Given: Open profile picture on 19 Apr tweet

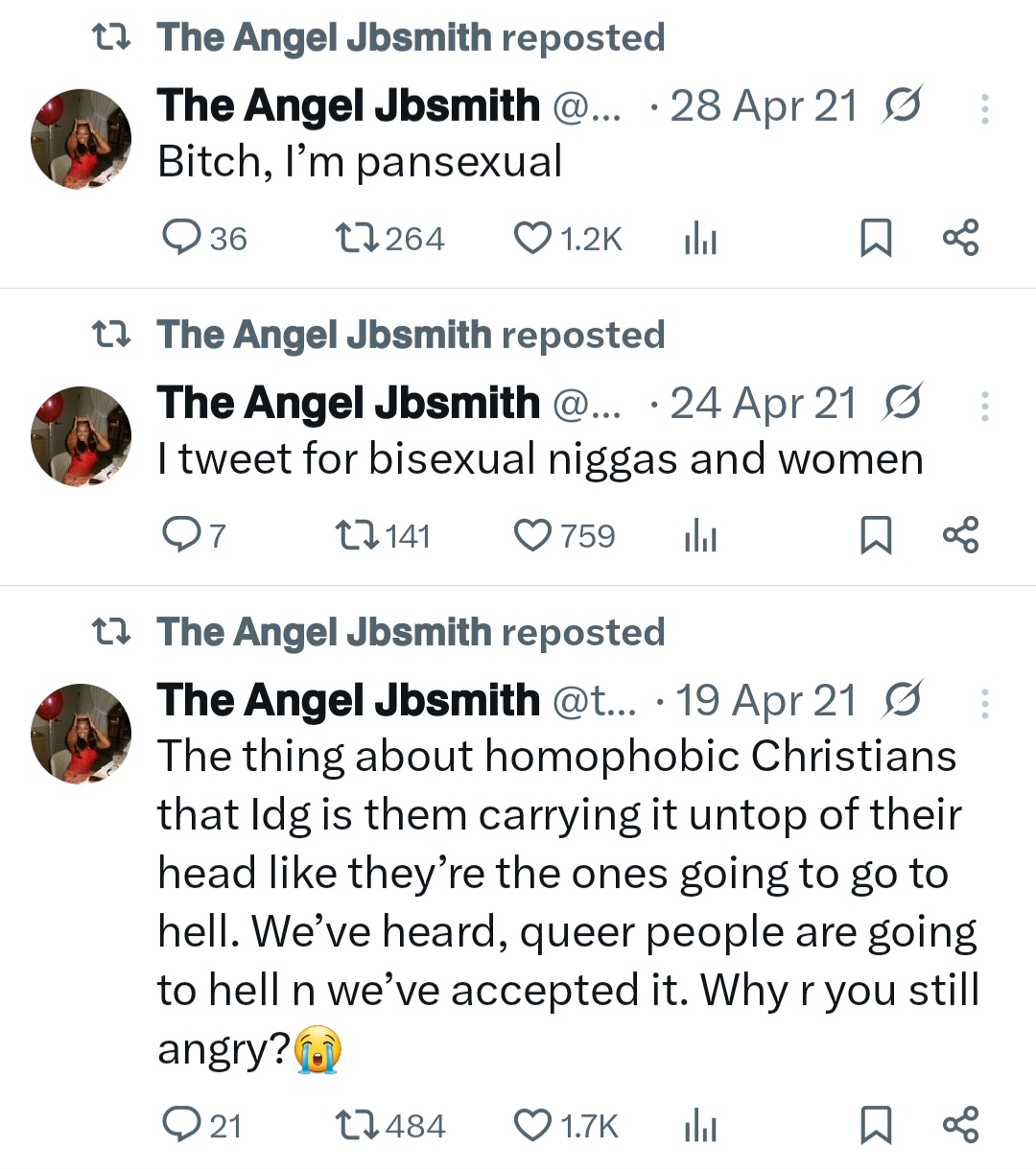Looking at the screenshot, I should point(82,734).
